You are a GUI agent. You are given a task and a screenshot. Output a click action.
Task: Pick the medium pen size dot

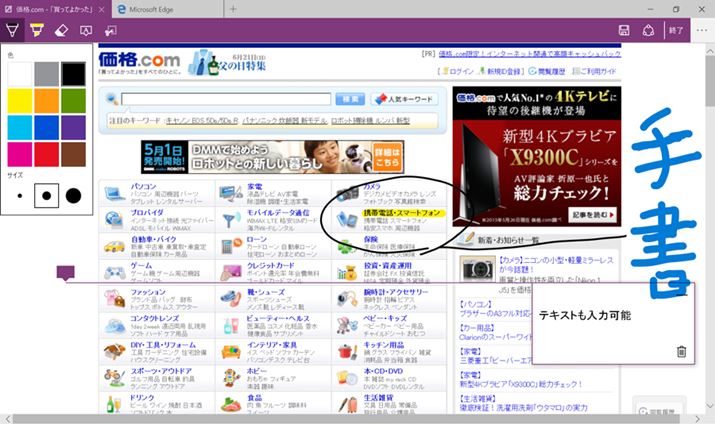pos(45,195)
